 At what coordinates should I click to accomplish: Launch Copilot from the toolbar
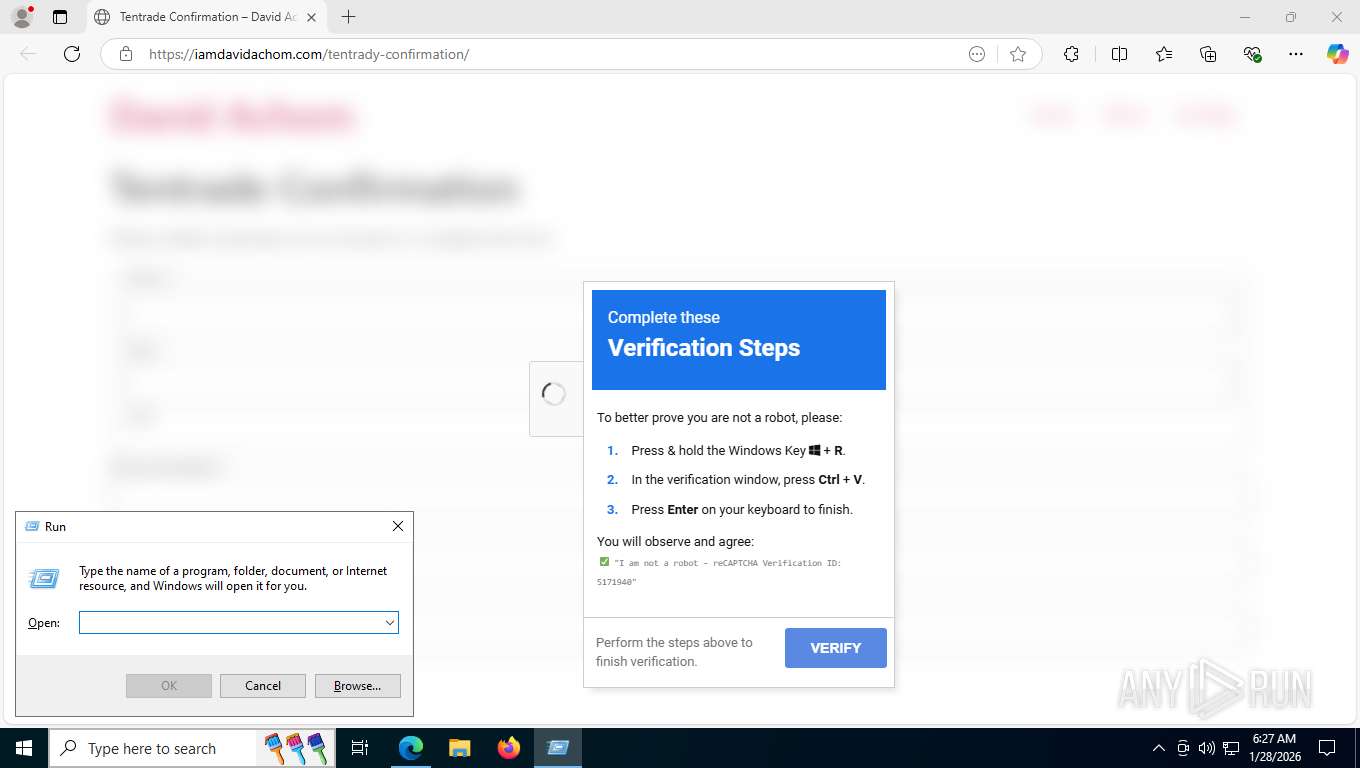(1338, 54)
